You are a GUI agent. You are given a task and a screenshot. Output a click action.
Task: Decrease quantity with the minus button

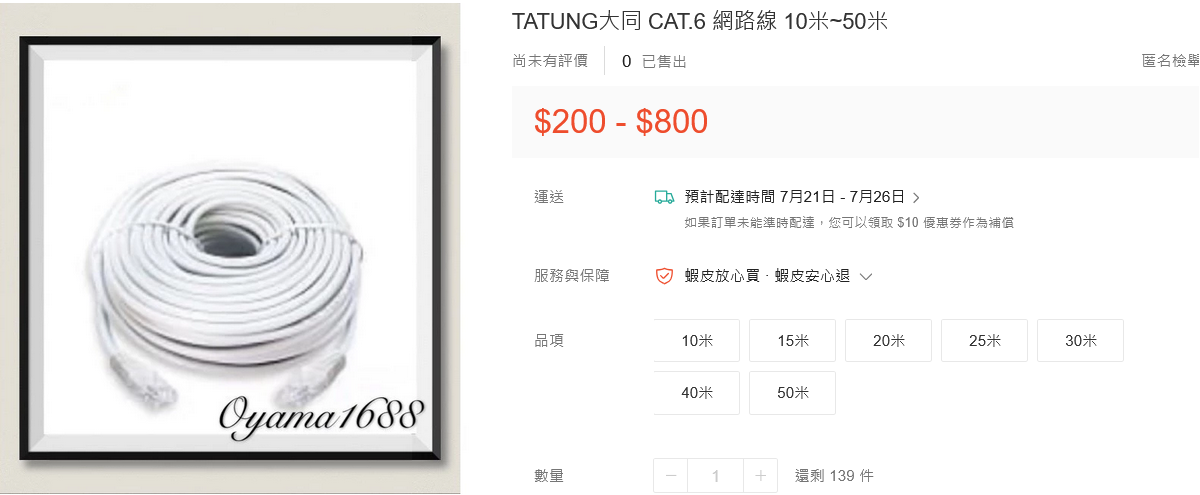[670, 476]
